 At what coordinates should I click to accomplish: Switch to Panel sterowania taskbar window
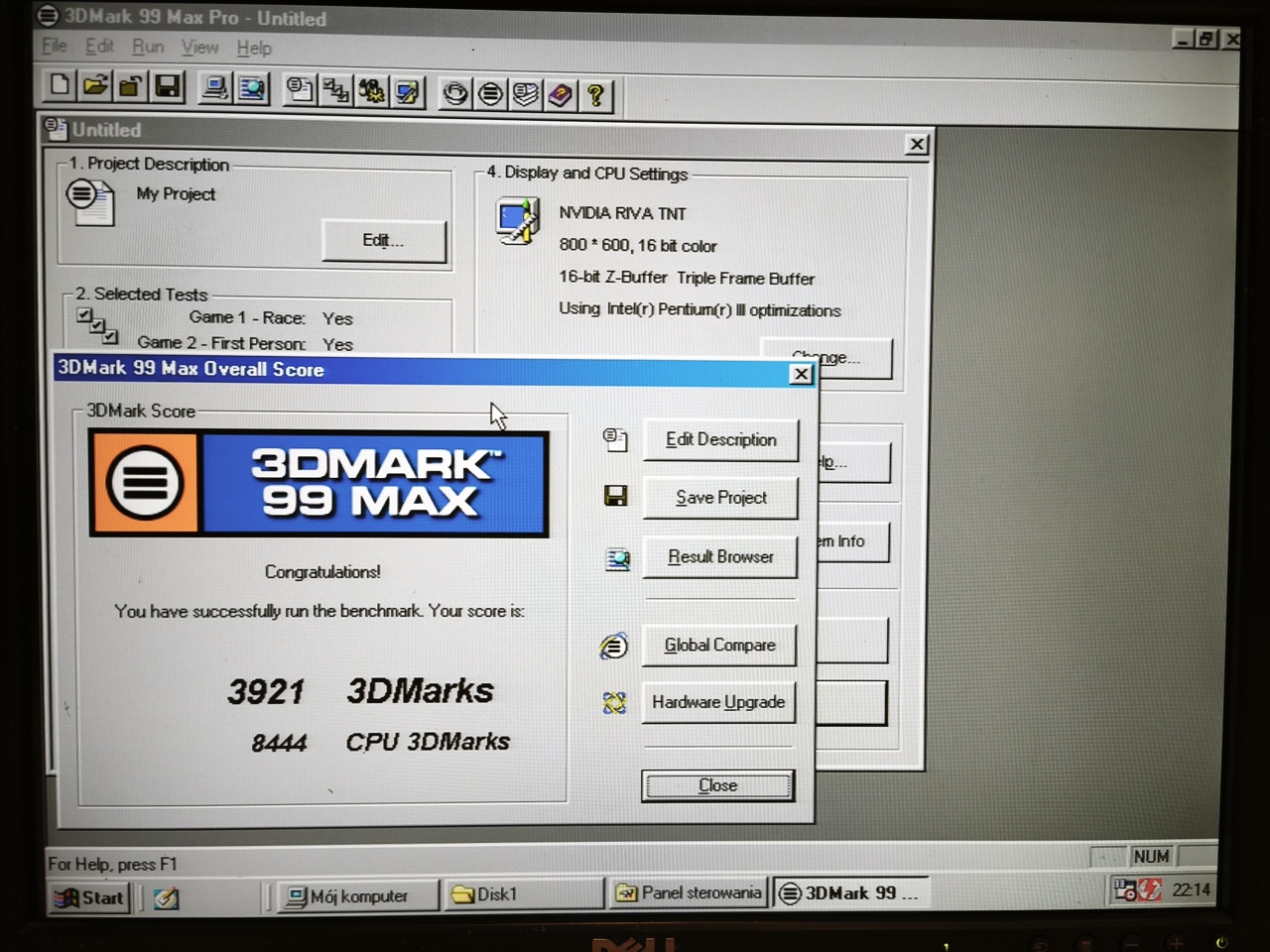[x=690, y=893]
